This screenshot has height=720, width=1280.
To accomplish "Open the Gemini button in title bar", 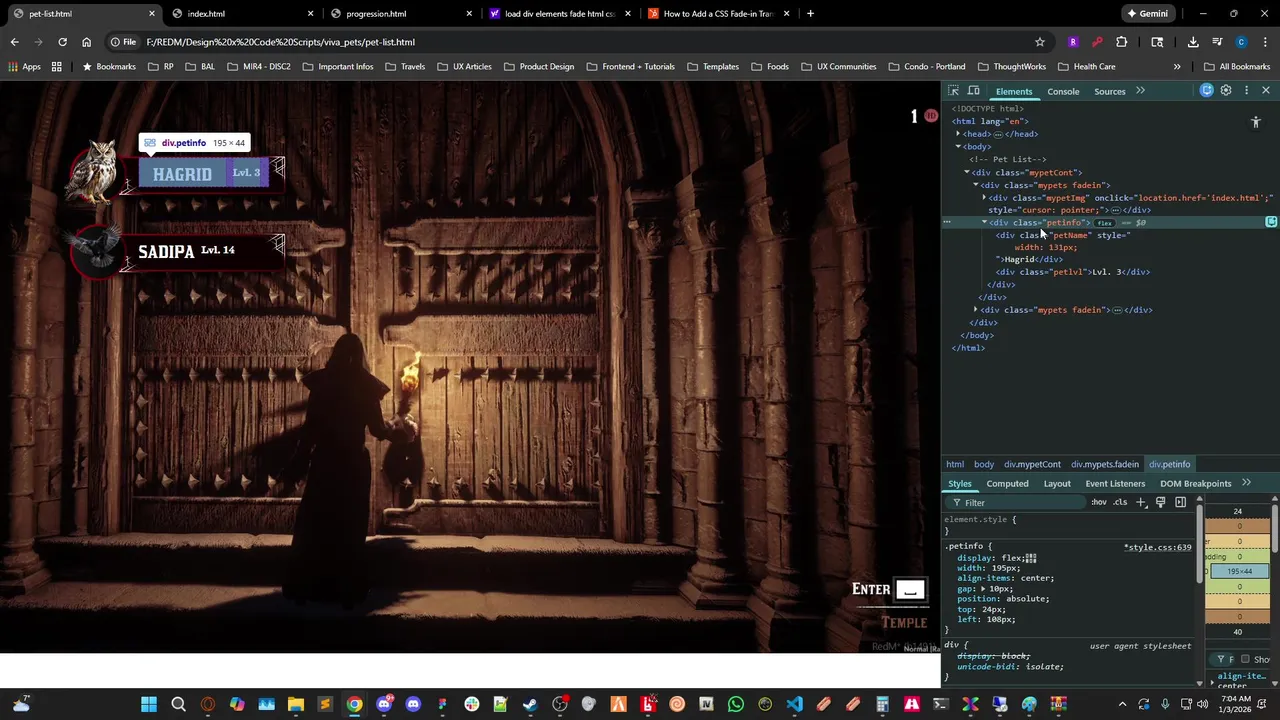I will tap(1147, 14).
